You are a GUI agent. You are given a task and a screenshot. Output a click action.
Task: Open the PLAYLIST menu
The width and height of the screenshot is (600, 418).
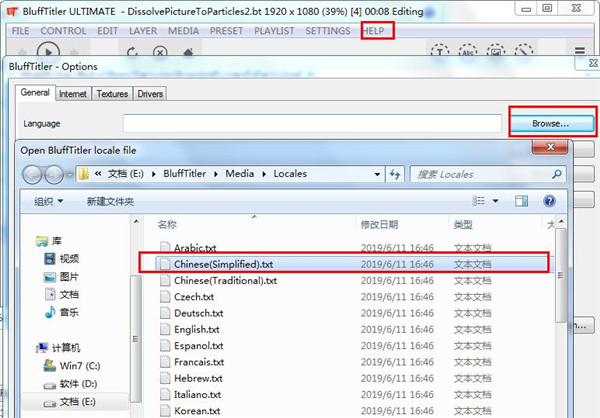point(274,31)
